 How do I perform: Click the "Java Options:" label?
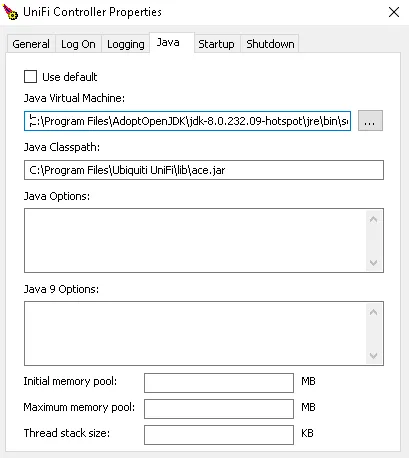pos(57,196)
